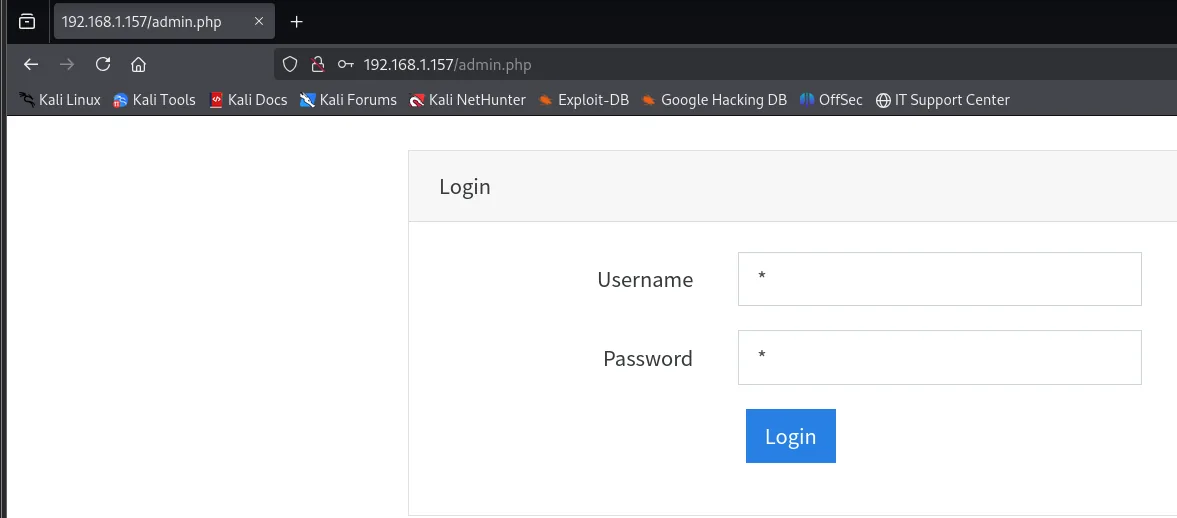This screenshot has height=518, width=1177.
Task: Click the saved logins key icon
Action: point(345,65)
